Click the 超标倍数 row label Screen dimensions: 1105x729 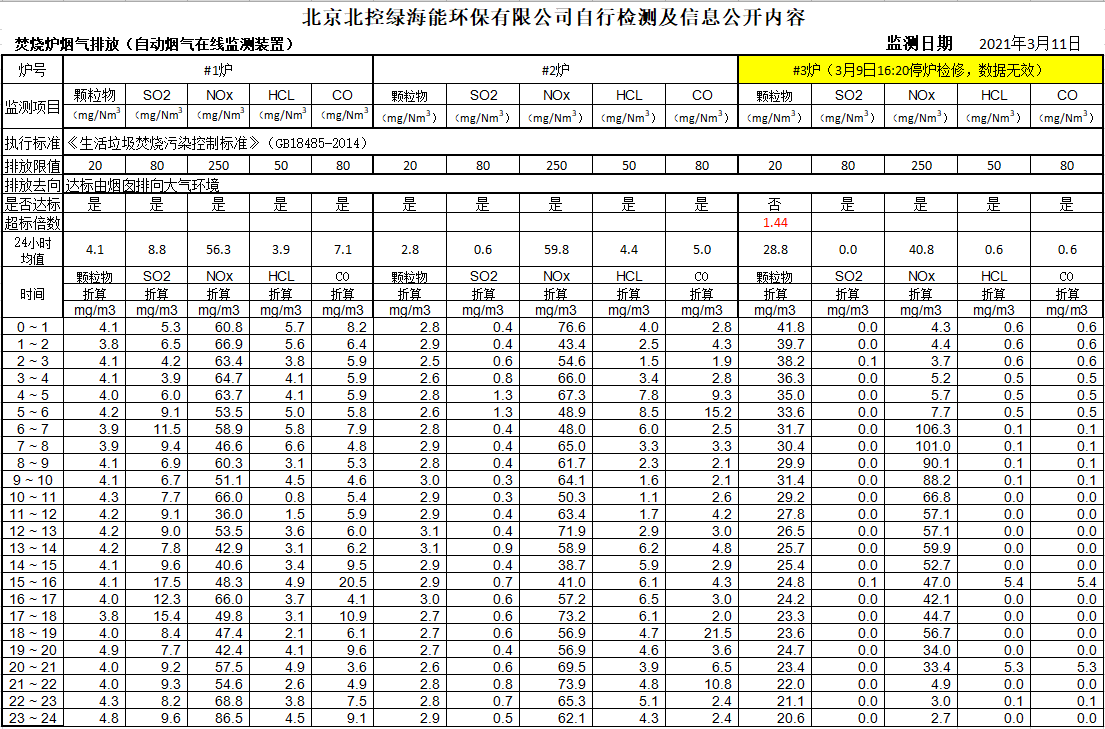[x=32, y=223]
